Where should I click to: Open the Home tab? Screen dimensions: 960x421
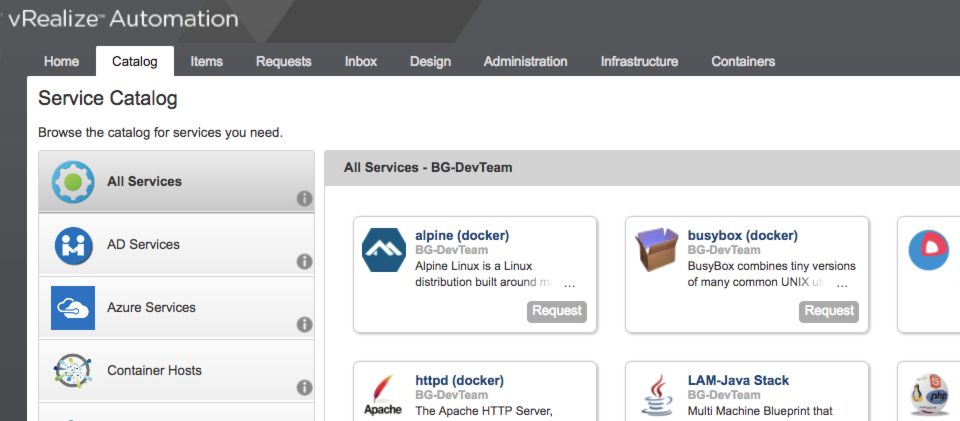point(61,62)
